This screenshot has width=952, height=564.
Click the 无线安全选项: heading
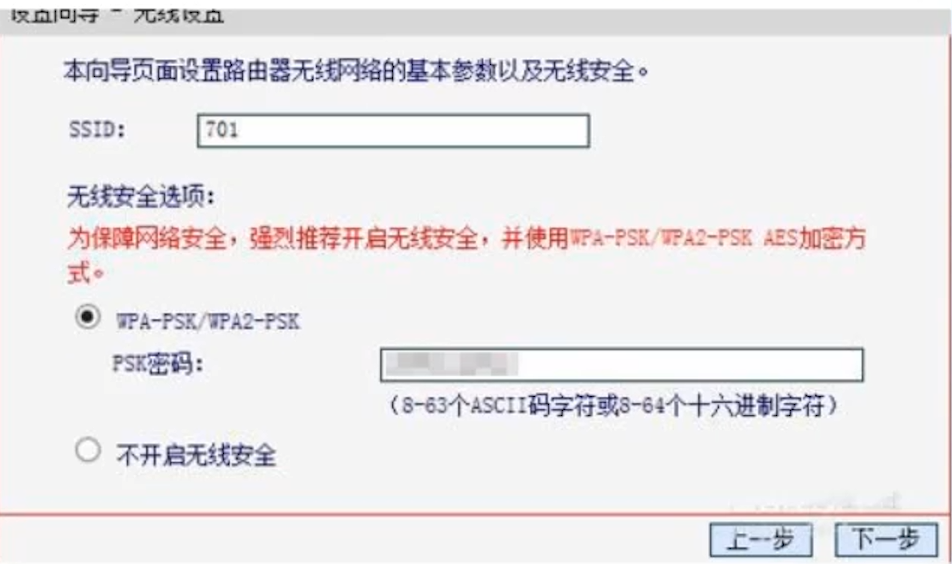click(141, 197)
